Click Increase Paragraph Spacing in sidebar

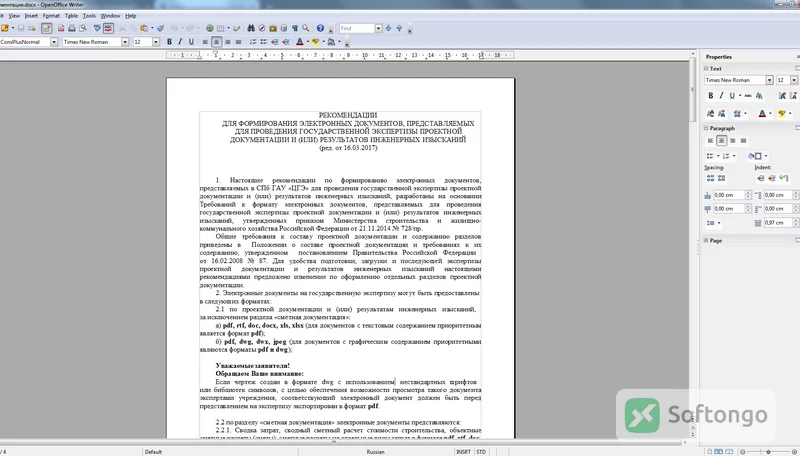tap(710, 178)
